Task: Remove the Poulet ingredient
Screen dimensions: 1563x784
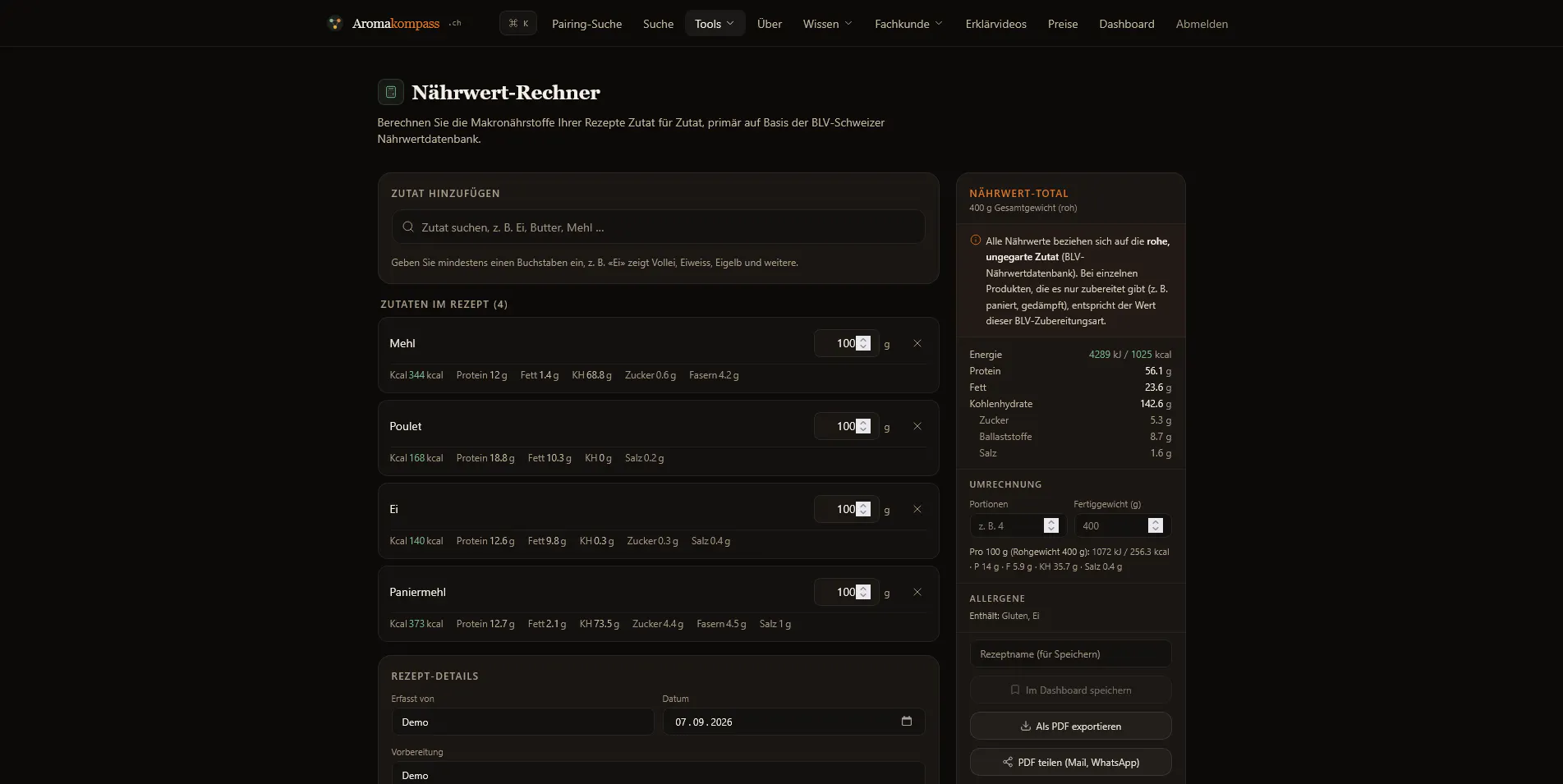Action: pos(917,426)
